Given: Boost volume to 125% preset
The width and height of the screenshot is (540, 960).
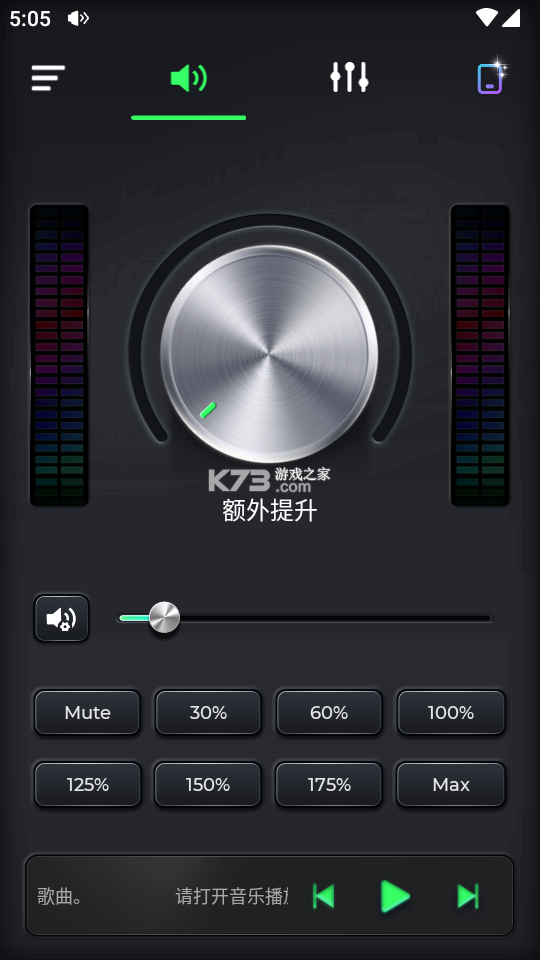Looking at the screenshot, I should pyautogui.click(x=88, y=784).
